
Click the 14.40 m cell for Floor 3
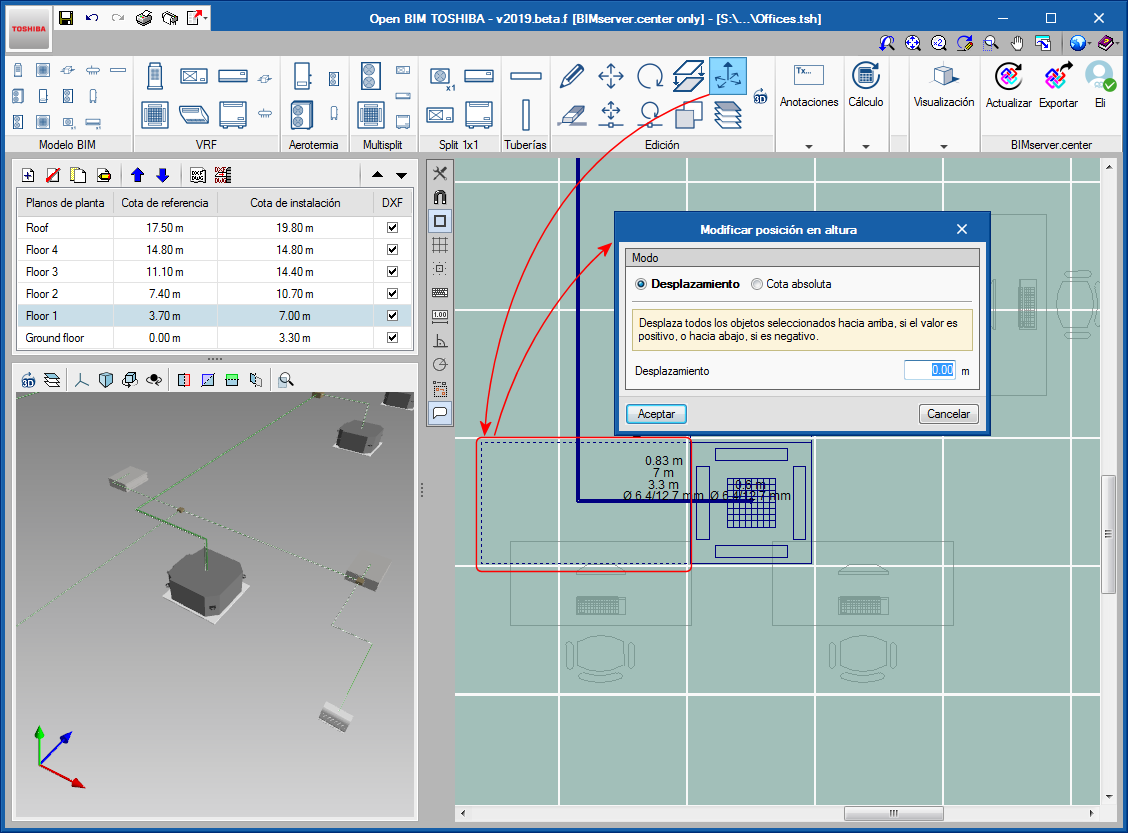(295, 272)
